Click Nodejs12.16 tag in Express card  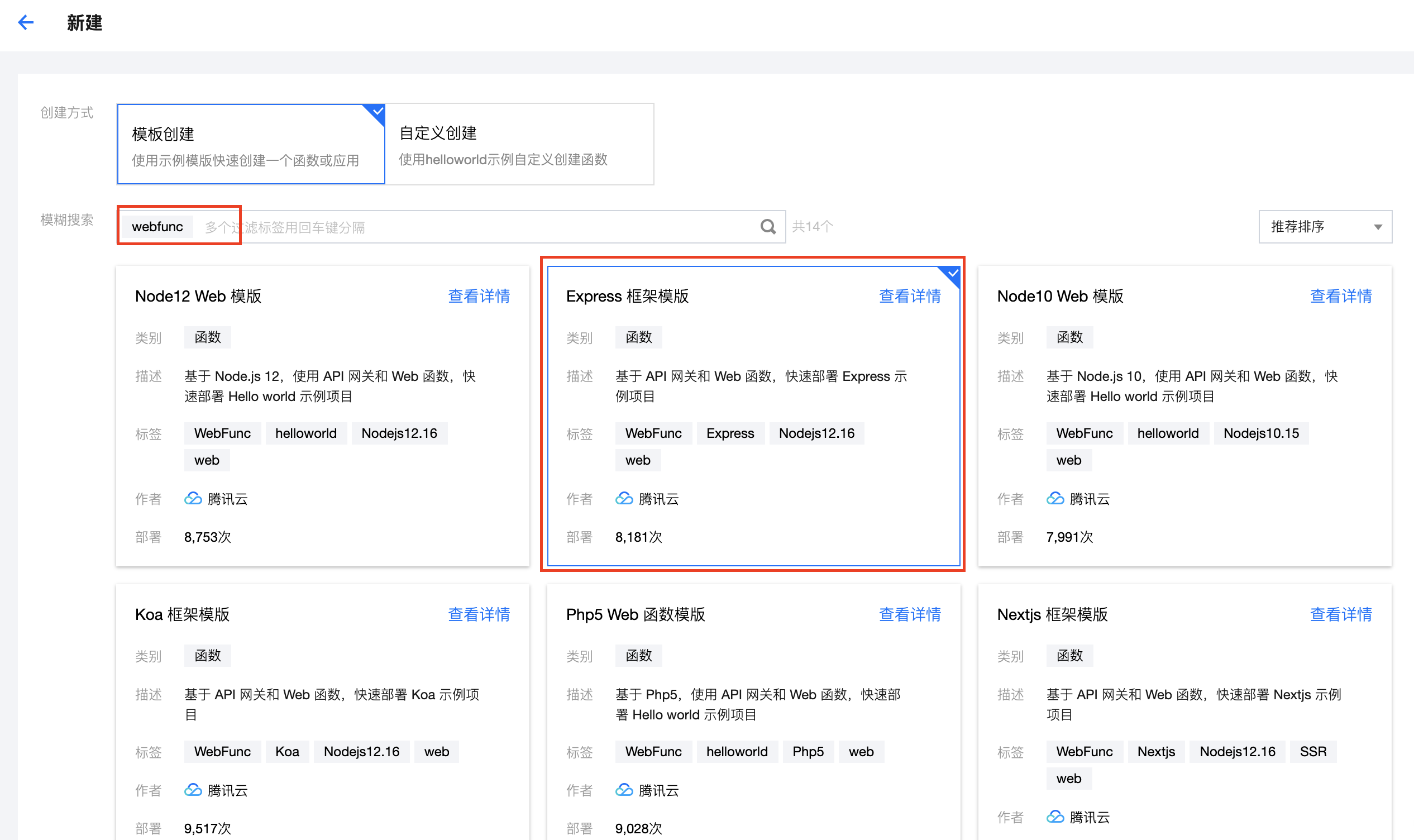(x=816, y=433)
